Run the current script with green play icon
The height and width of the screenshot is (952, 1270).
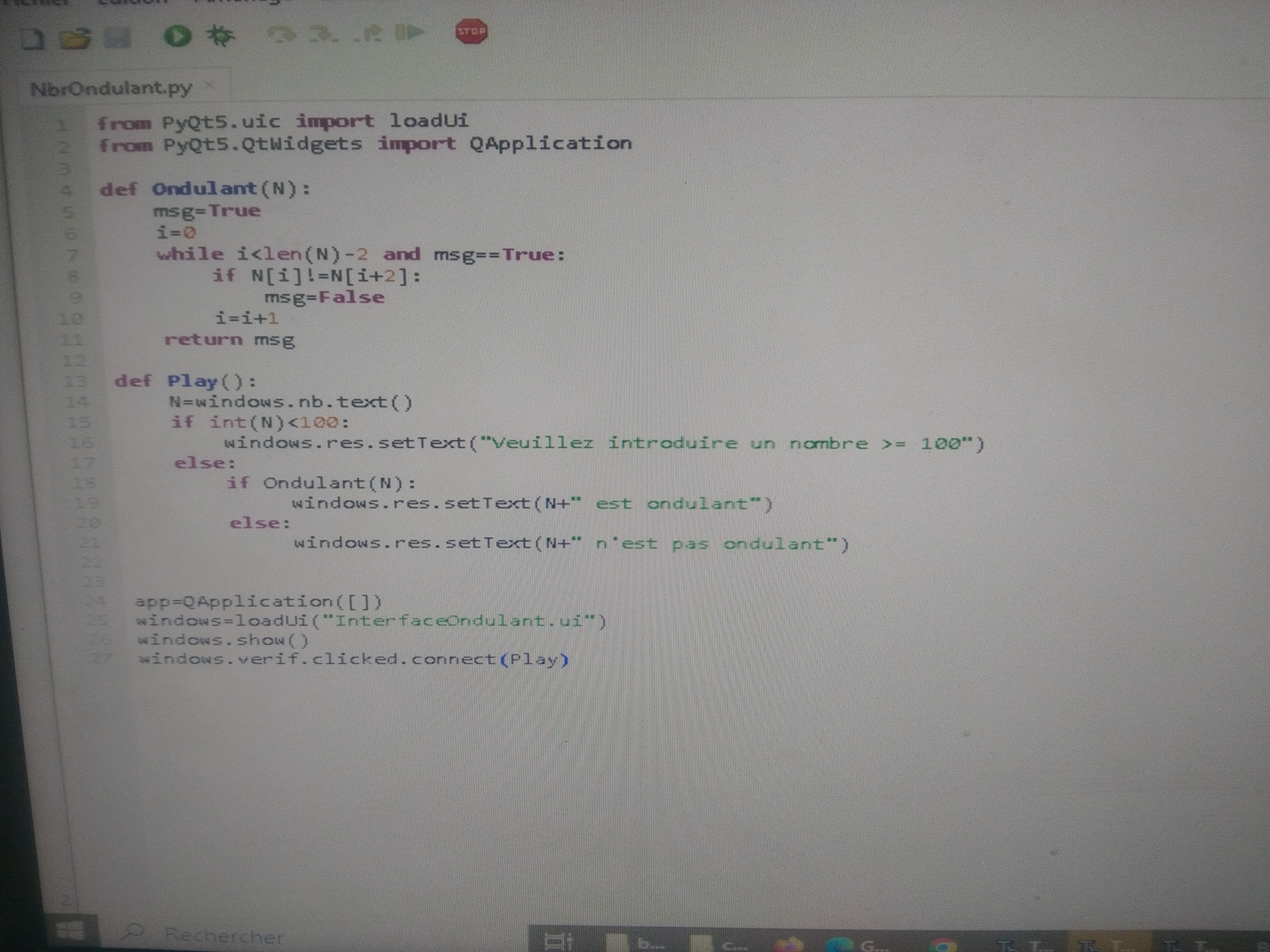click(x=177, y=36)
